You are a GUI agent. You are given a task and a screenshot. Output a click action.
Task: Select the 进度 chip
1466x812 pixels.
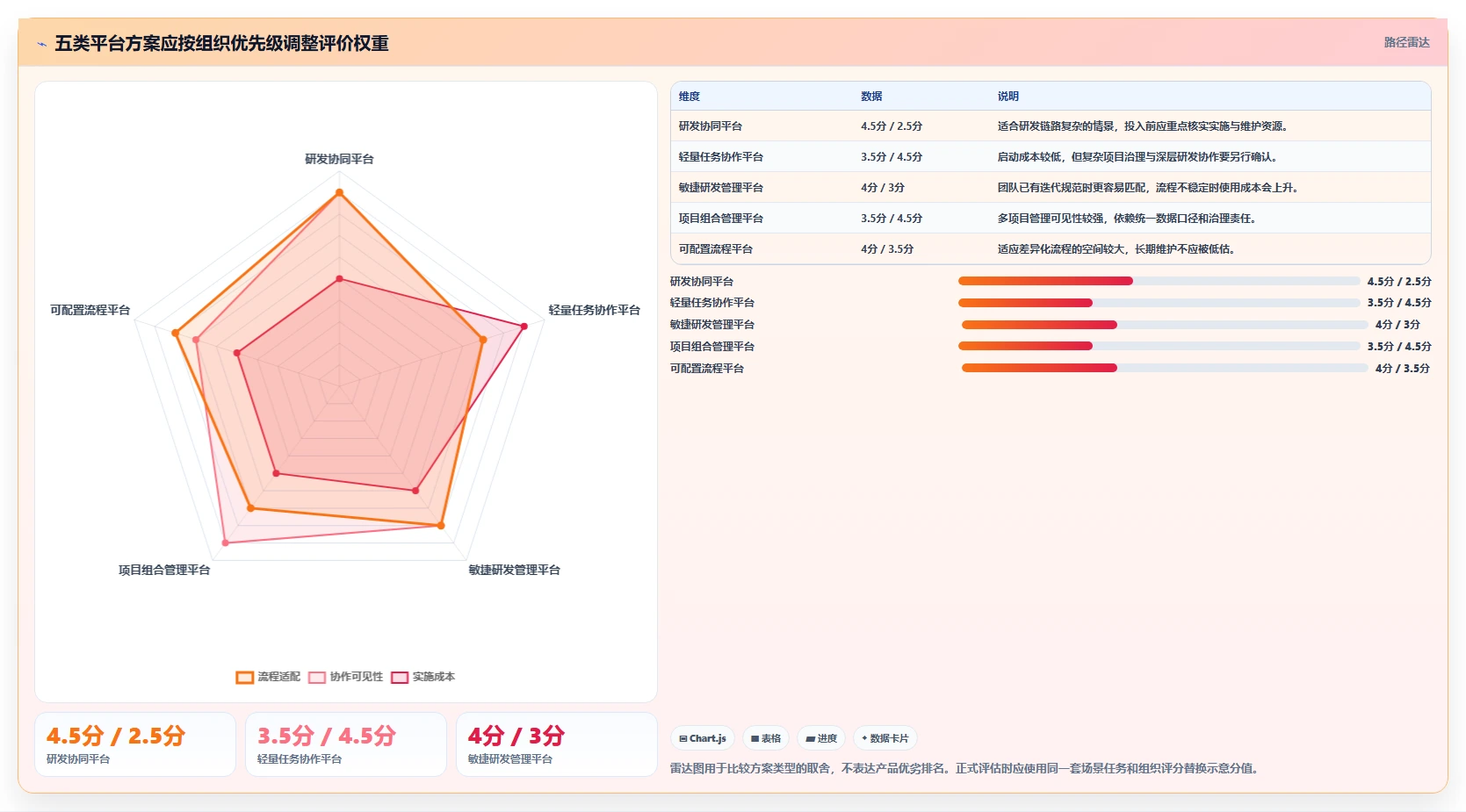pos(821,738)
